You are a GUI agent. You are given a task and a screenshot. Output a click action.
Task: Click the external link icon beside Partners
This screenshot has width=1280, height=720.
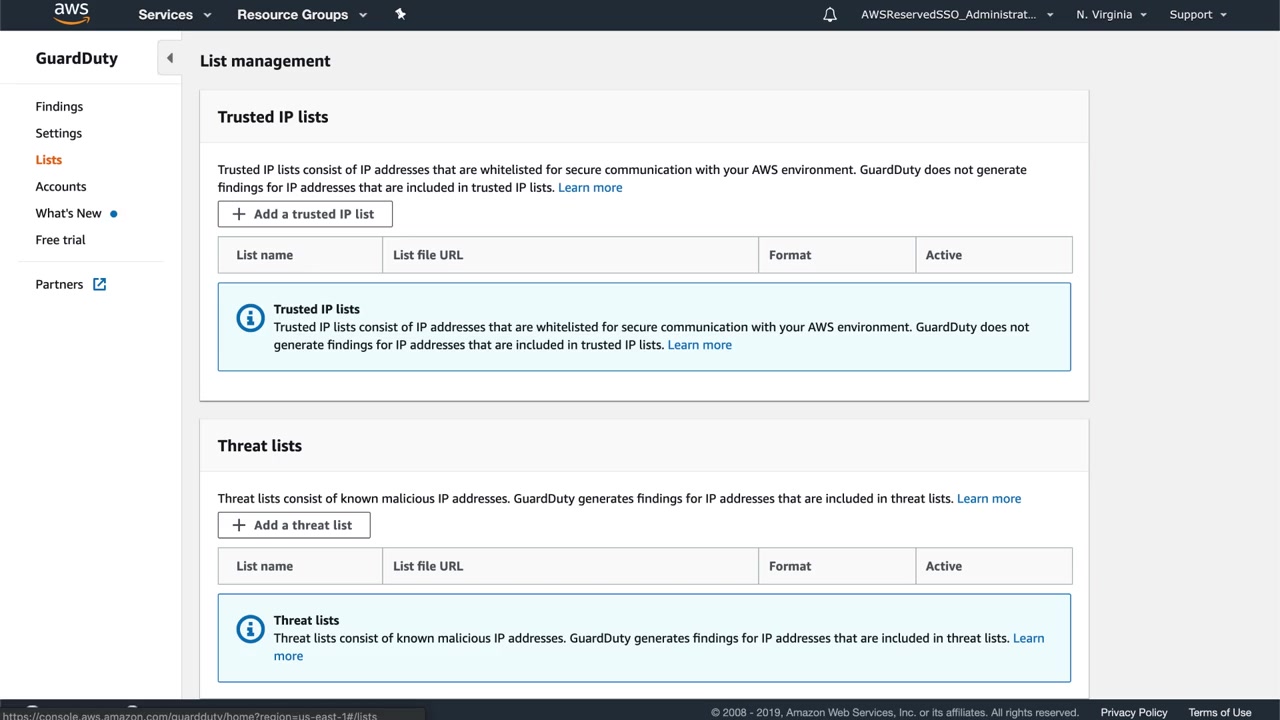pos(99,284)
